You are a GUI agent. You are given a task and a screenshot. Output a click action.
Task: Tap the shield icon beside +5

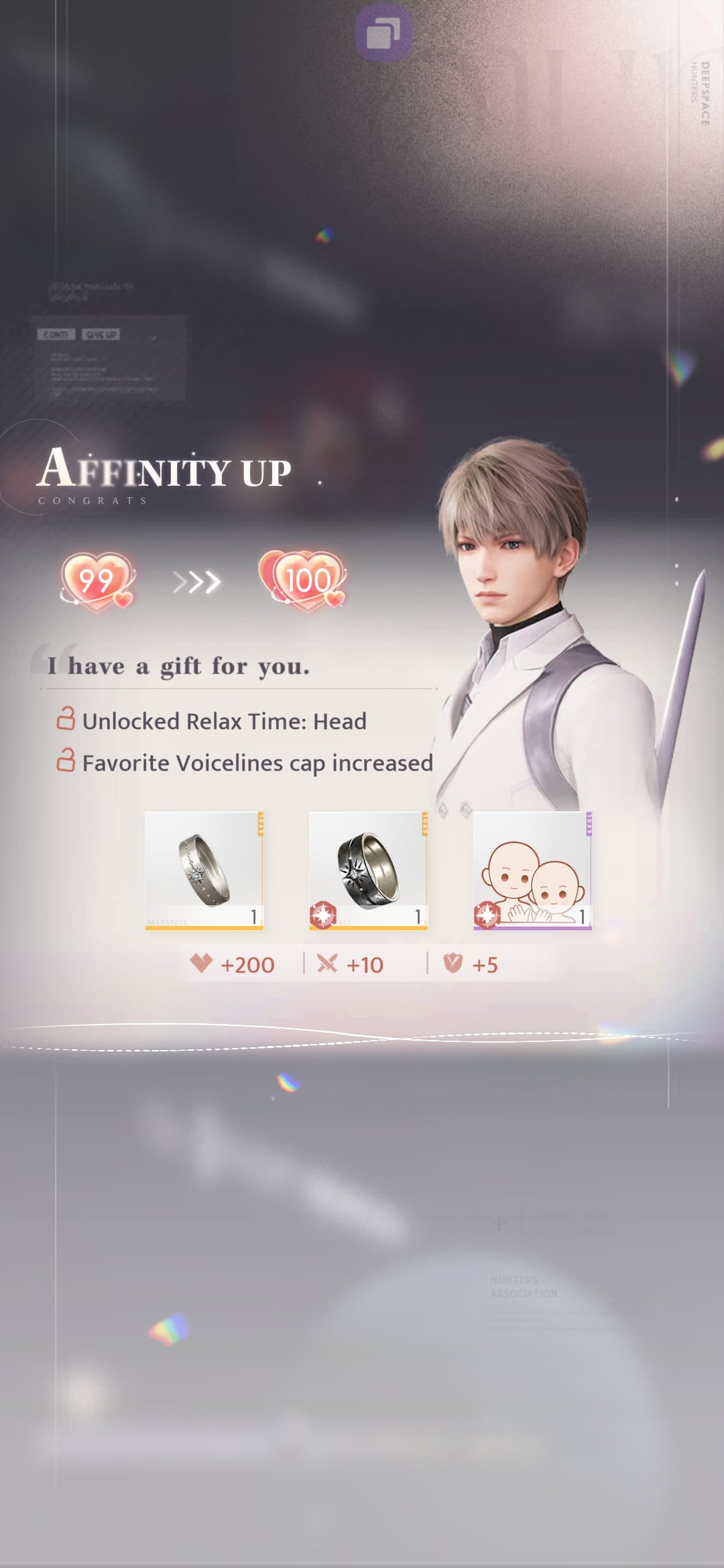(x=453, y=964)
